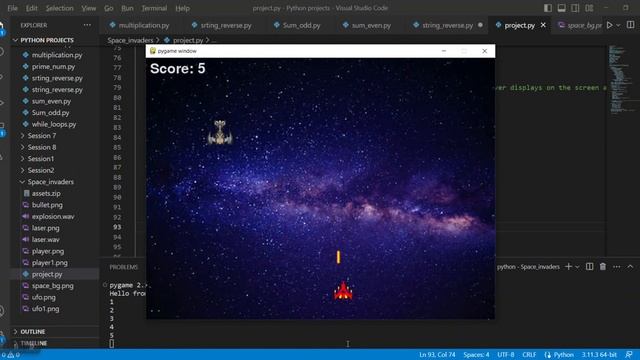Open ufo1.png in the explorer
Screen dimensions: 640x360
point(45,309)
